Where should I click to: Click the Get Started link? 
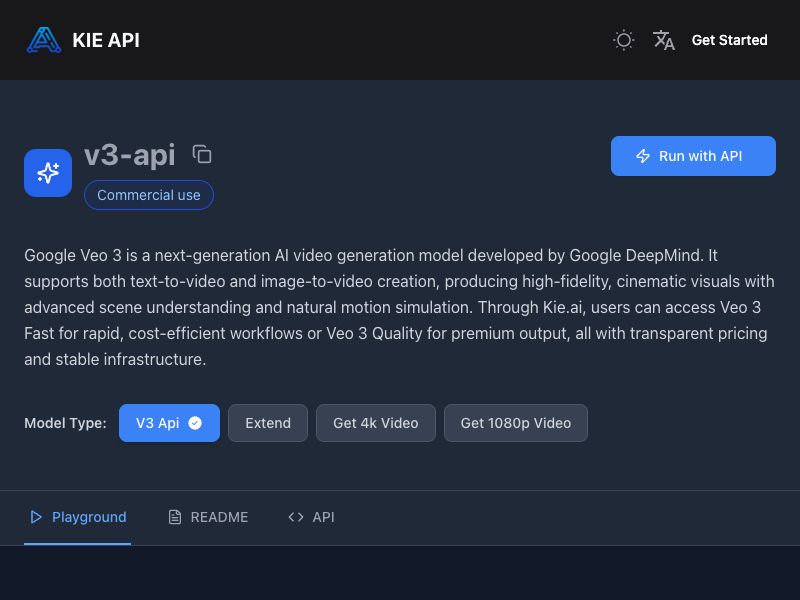(729, 40)
